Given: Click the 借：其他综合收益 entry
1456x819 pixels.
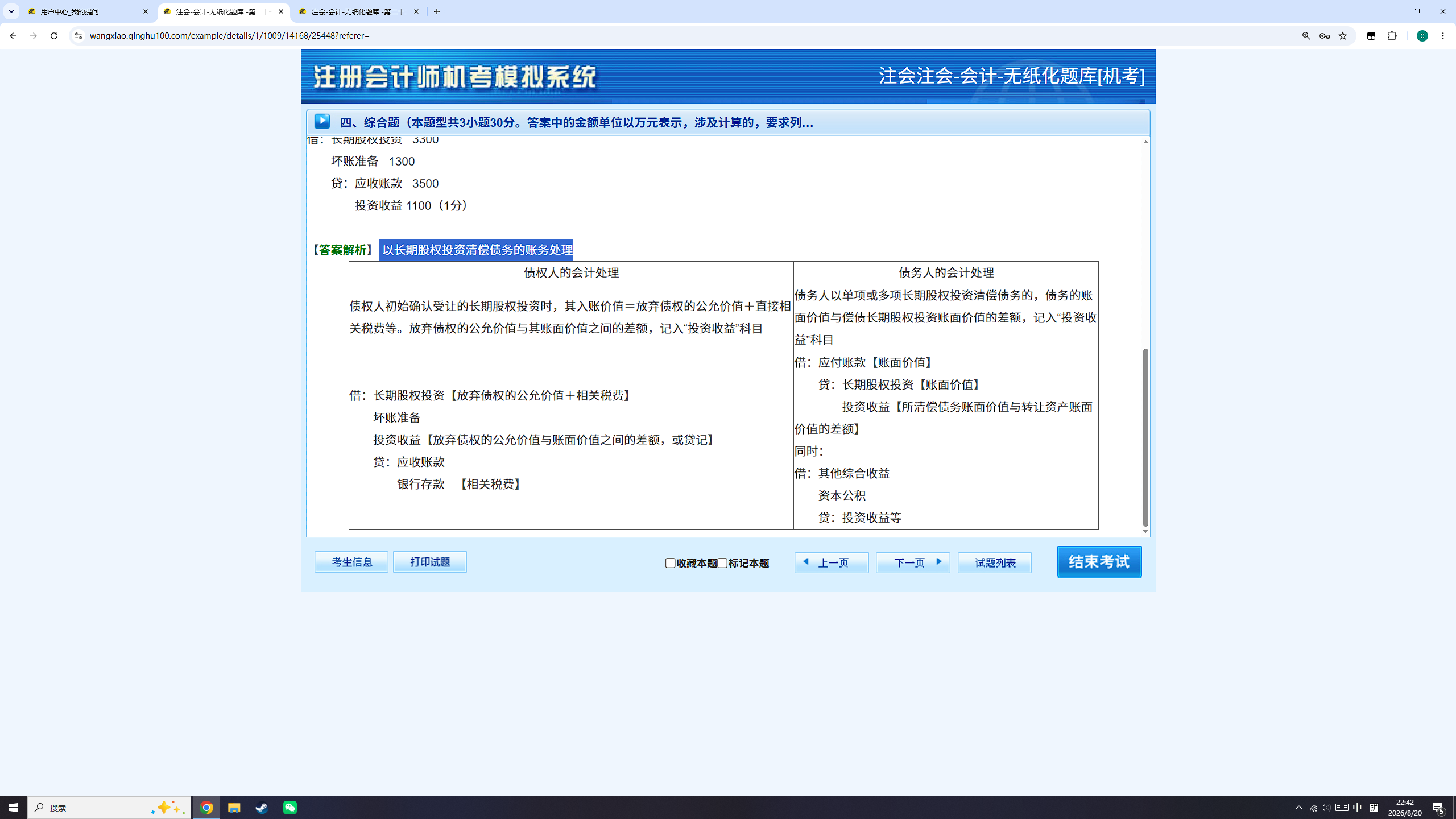Looking at the screenshot, I should tap(842, 473).
